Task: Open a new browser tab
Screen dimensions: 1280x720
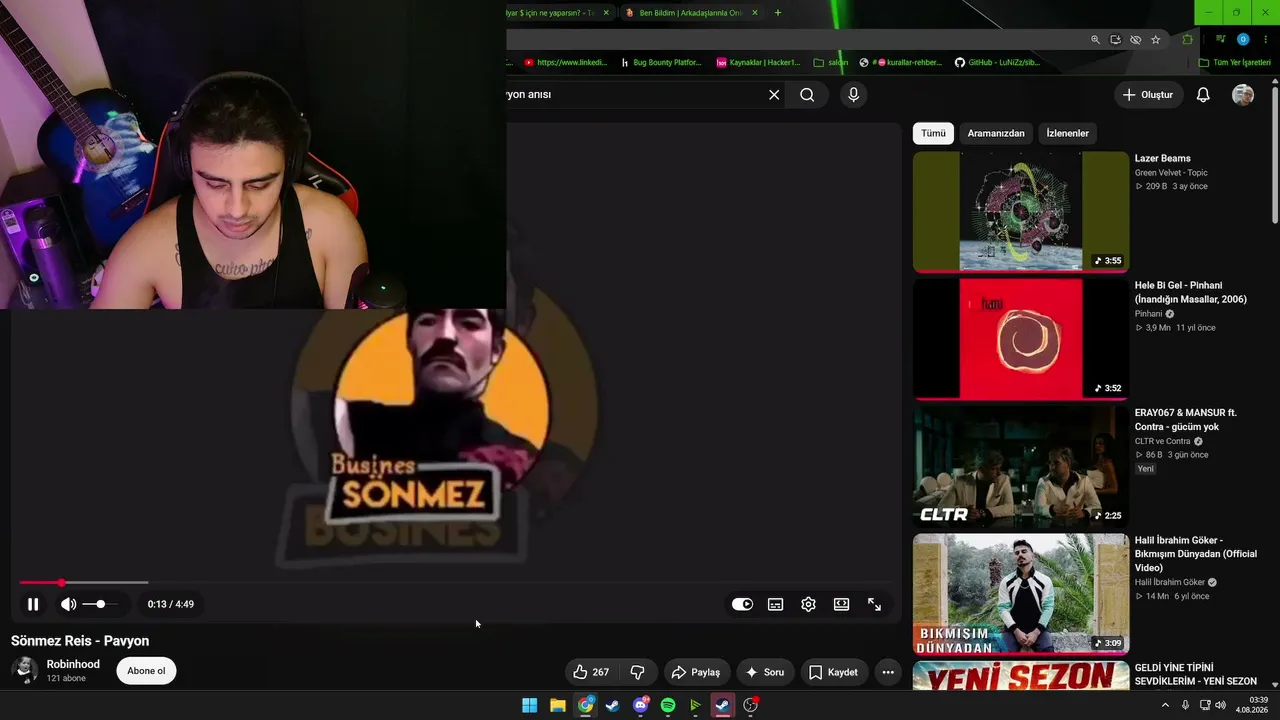Action: 778,13
